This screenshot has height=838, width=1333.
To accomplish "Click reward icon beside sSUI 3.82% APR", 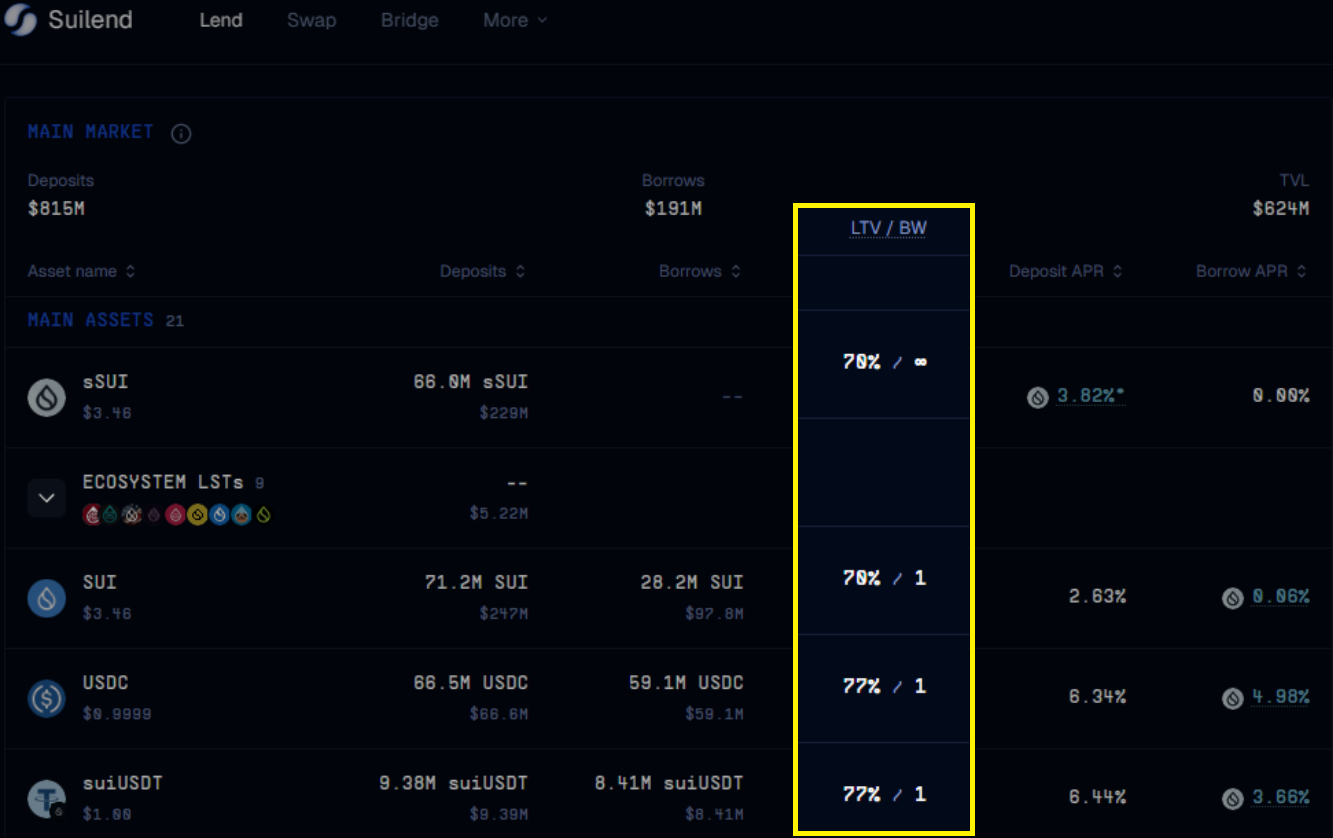I will click(1038, 397).
